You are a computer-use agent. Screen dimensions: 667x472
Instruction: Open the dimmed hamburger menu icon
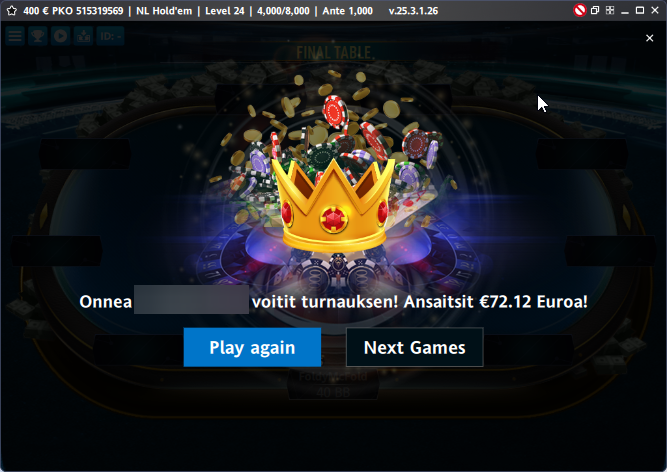(15, 36)
